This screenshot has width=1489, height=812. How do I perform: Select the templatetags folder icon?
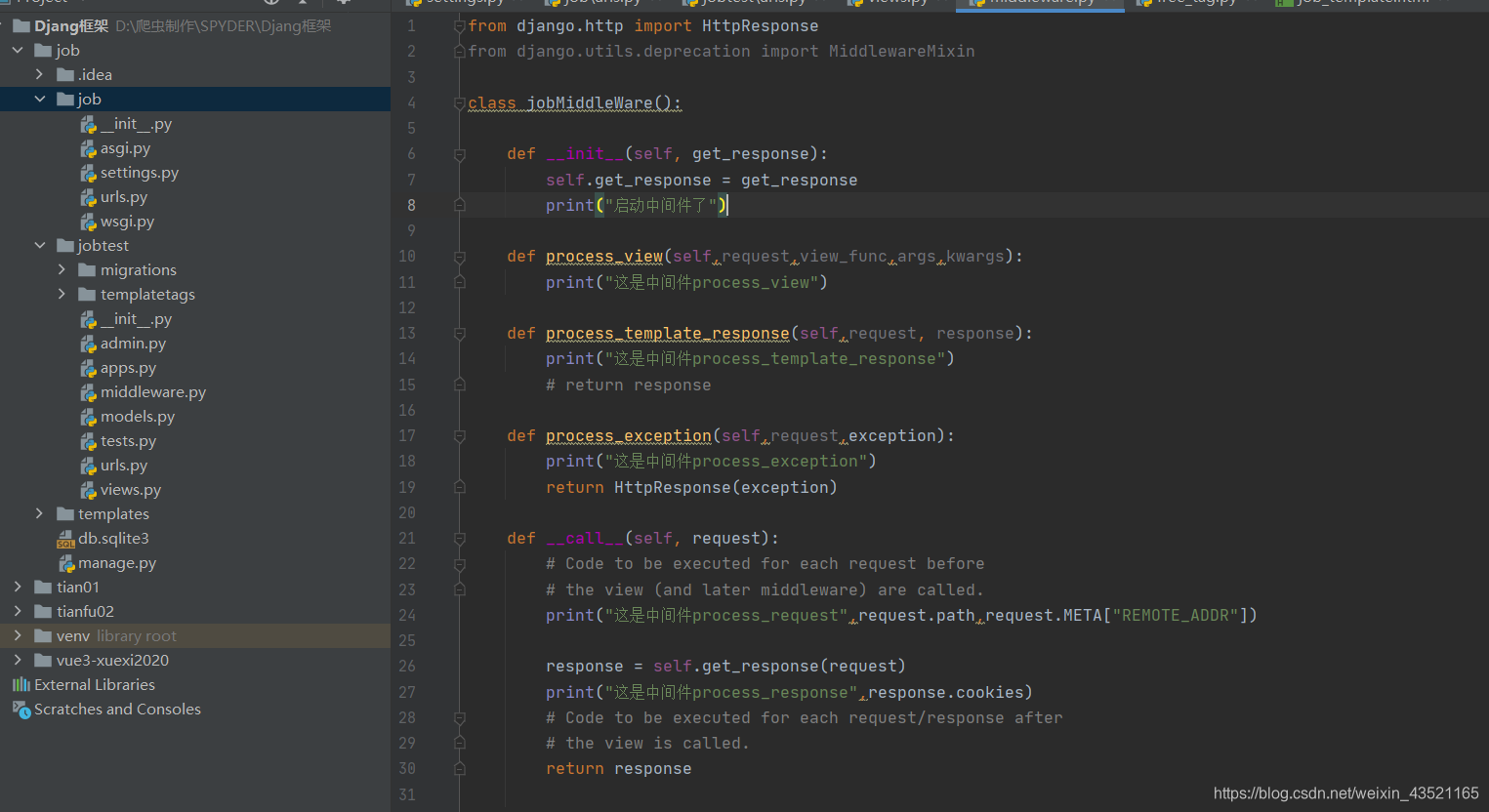click(87, 294)
